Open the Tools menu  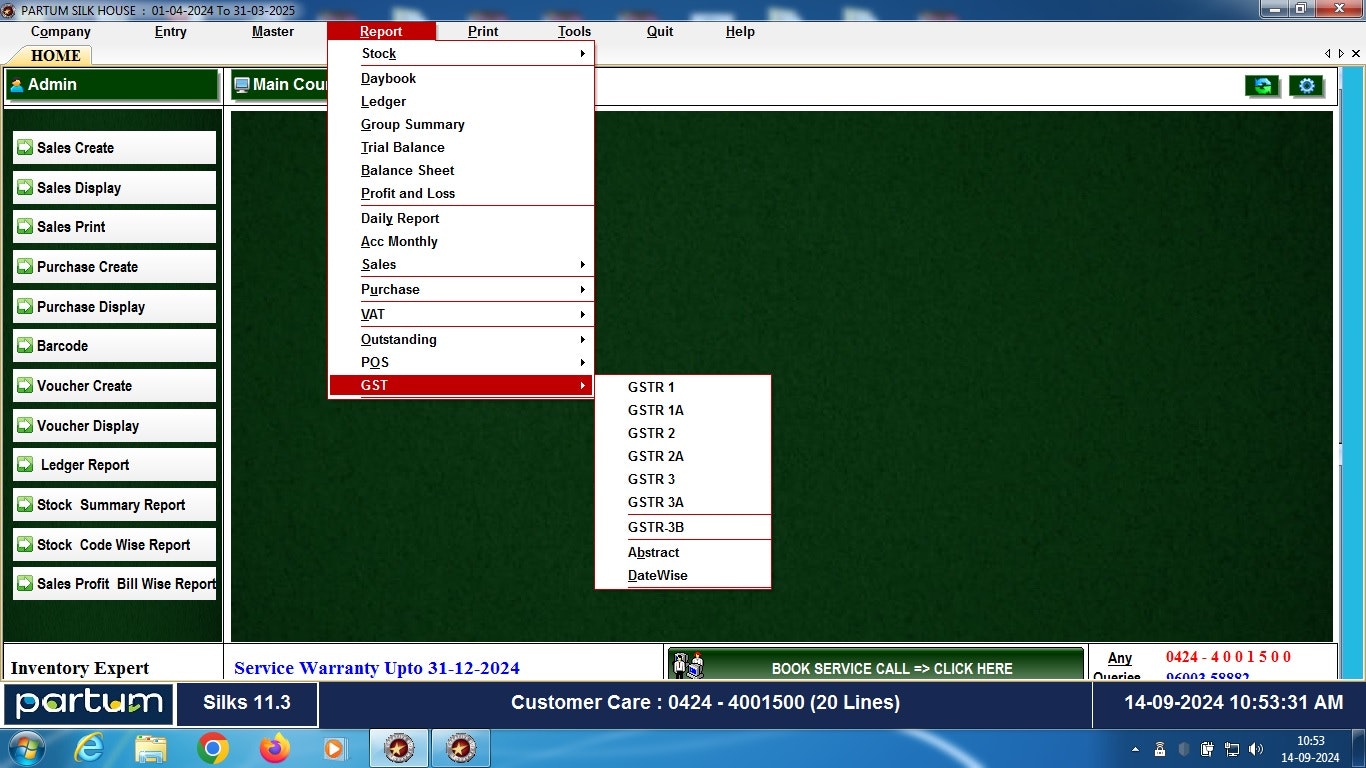click(574, 31)
